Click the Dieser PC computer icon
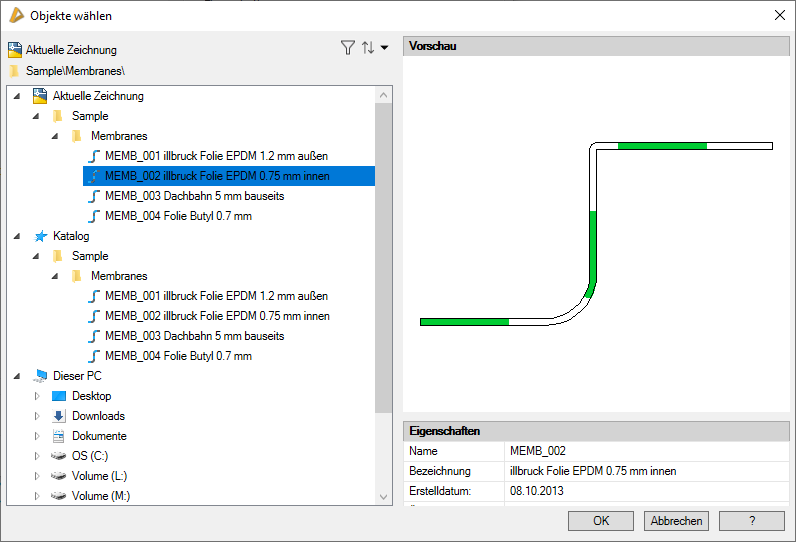The image size is (796, 542). (x=40, y=376)
